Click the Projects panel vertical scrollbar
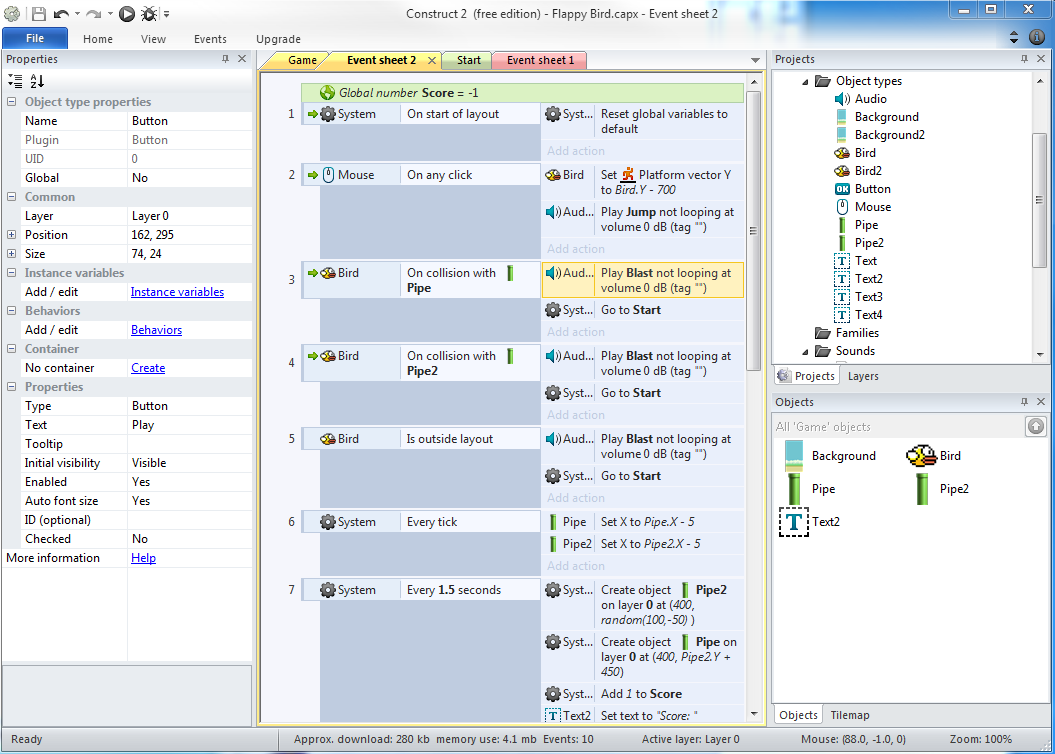 point(1040,200)
